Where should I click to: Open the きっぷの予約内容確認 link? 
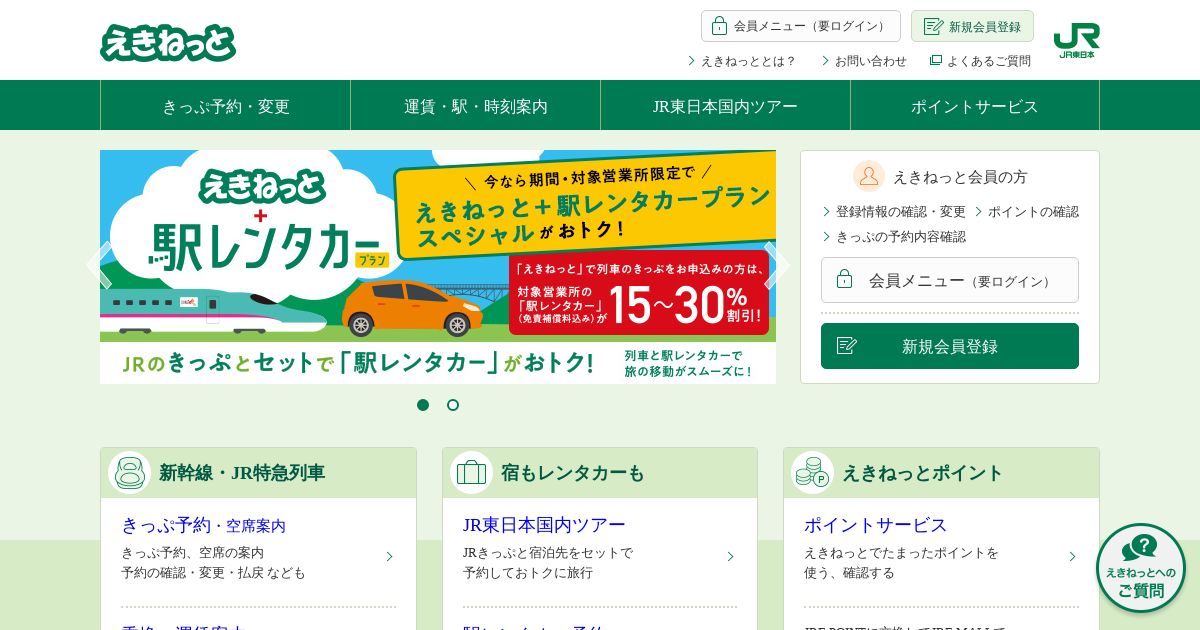[901, 237]
